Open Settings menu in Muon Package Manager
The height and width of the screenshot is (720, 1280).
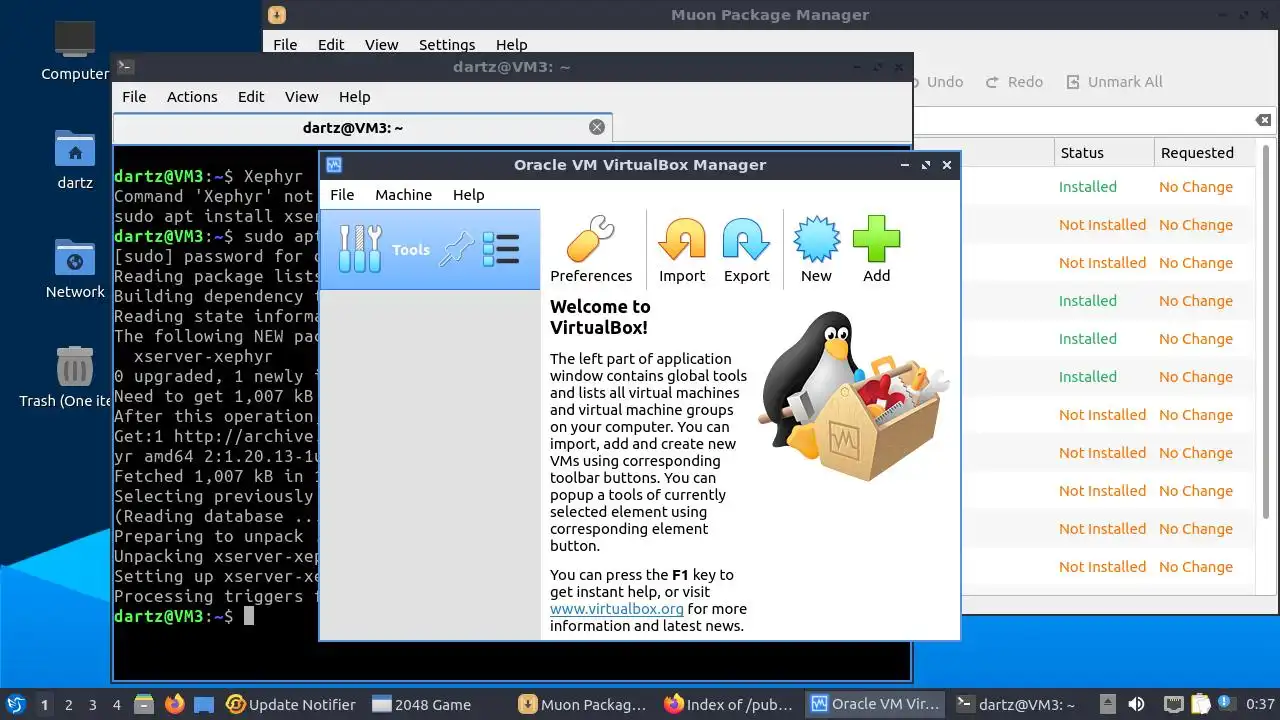pos(447,45)
